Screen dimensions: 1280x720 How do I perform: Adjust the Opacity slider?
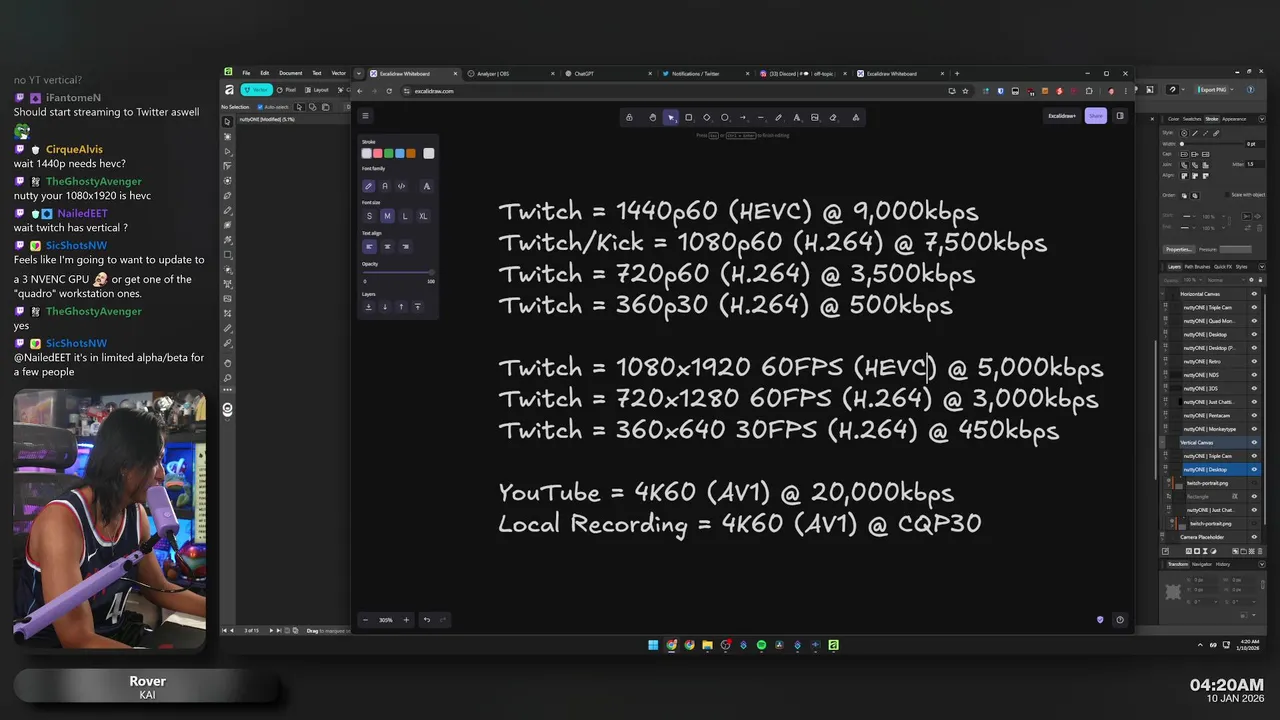pos(398,272)
